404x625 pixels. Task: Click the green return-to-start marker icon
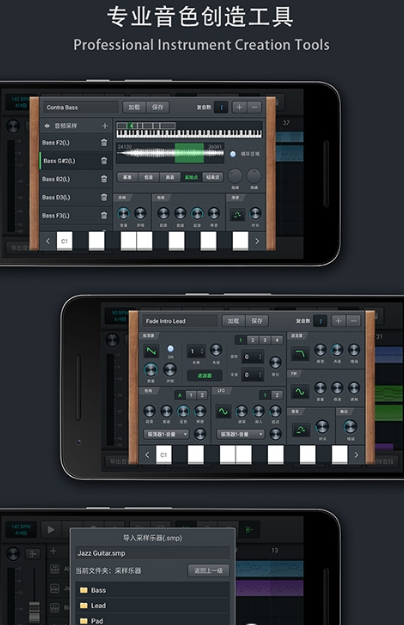pos(249,529)
